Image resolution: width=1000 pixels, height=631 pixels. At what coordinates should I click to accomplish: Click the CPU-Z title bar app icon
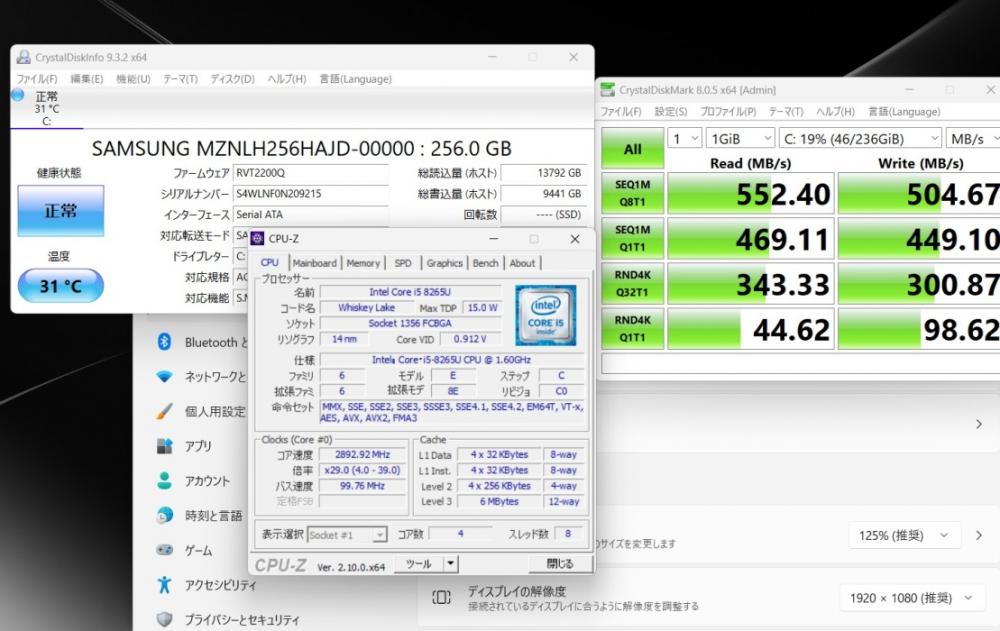click(x=258, y=239)
